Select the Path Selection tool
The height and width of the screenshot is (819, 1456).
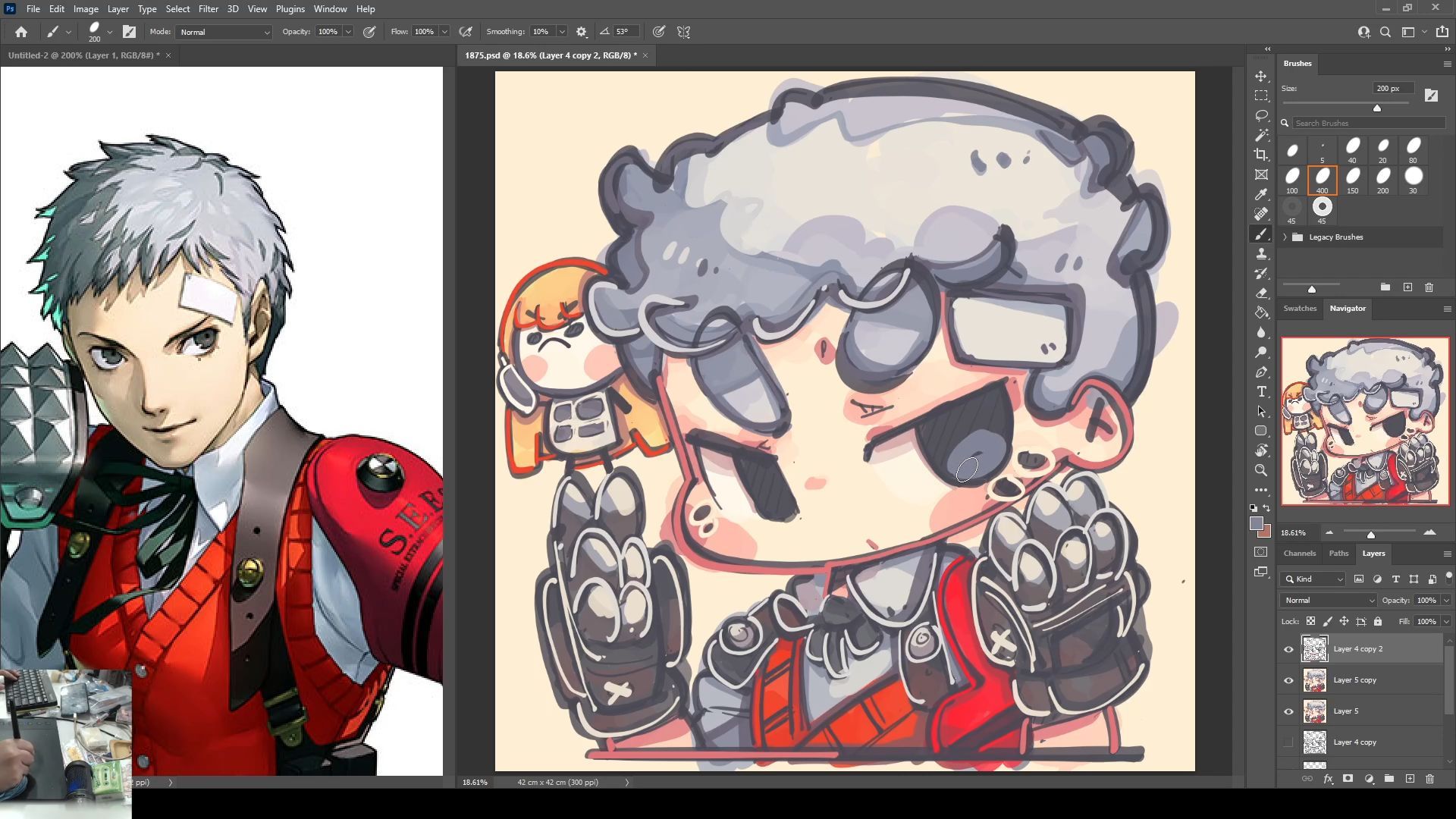pos(1261,411)
